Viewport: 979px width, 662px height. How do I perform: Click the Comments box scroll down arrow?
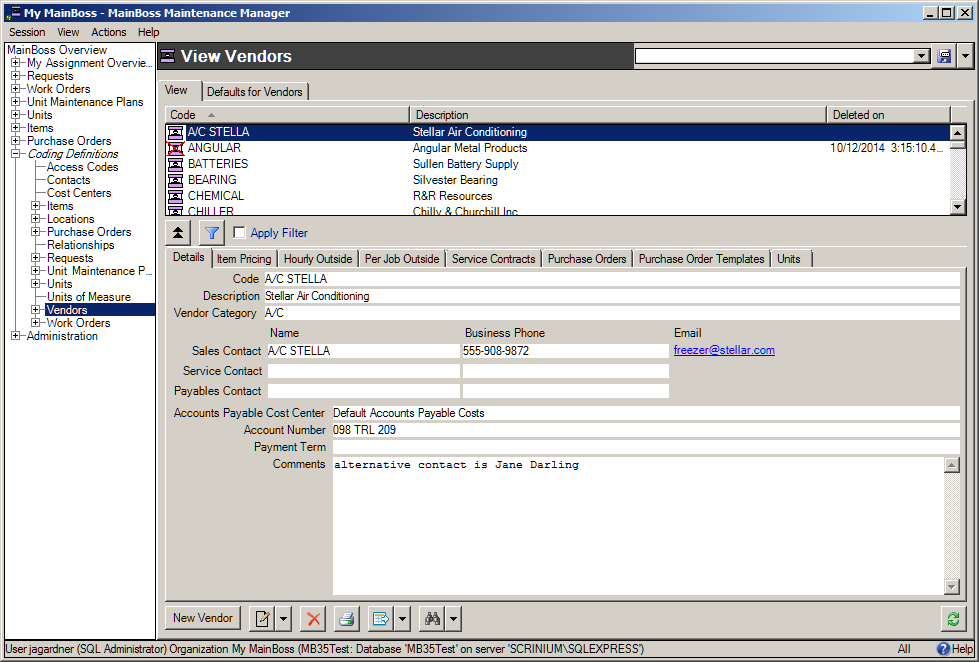point(952,586)
